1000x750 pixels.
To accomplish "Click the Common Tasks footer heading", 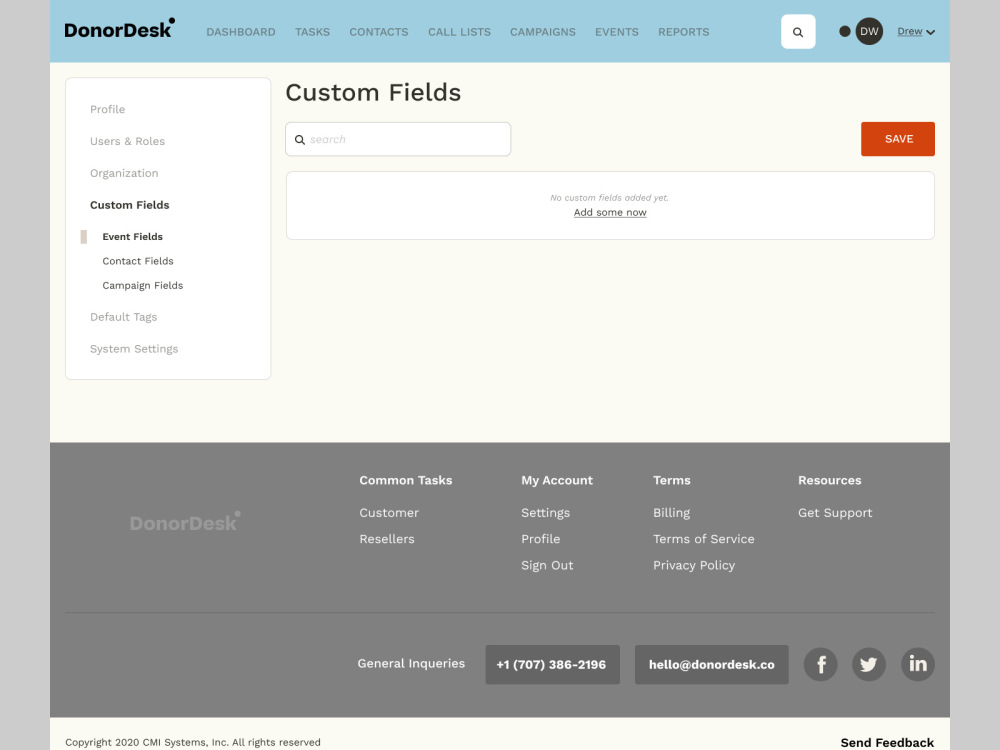I will (406, 480).
